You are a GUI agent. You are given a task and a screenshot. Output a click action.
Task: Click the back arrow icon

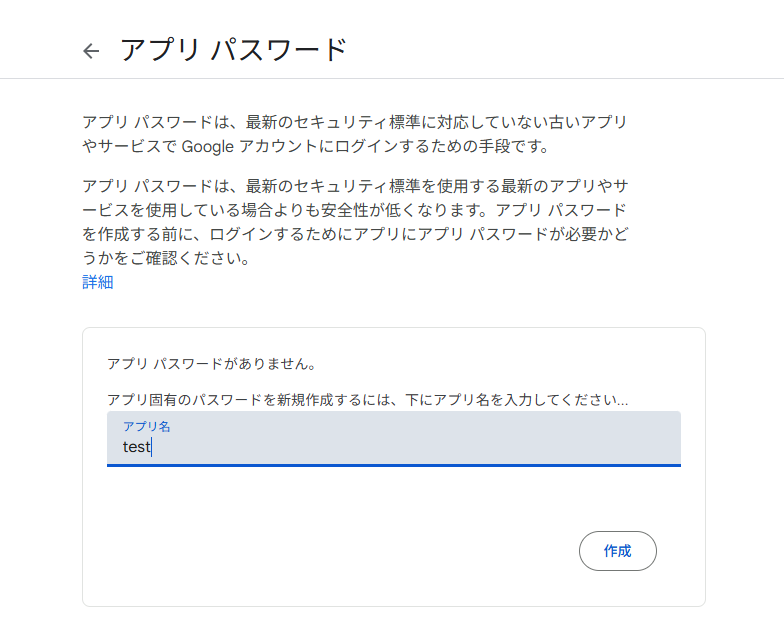coord(91,50)
